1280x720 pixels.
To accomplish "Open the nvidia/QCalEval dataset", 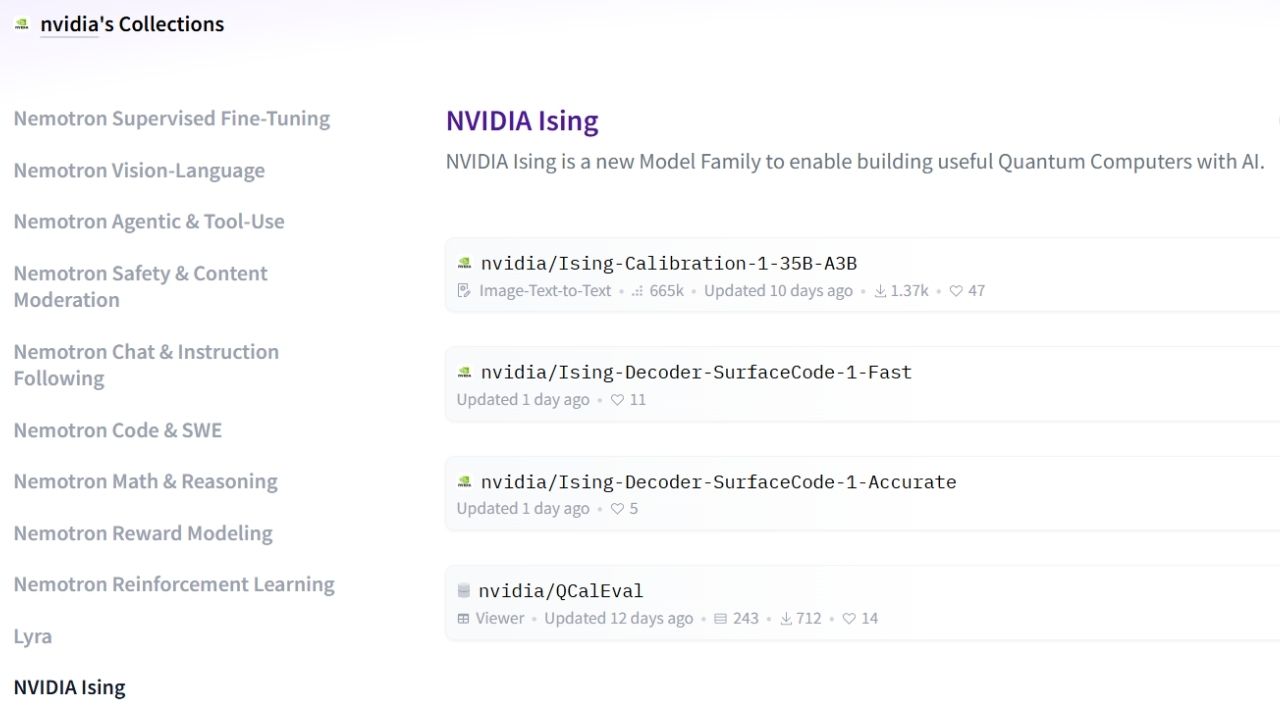I will pyautogui.click(x=561, y=591).
